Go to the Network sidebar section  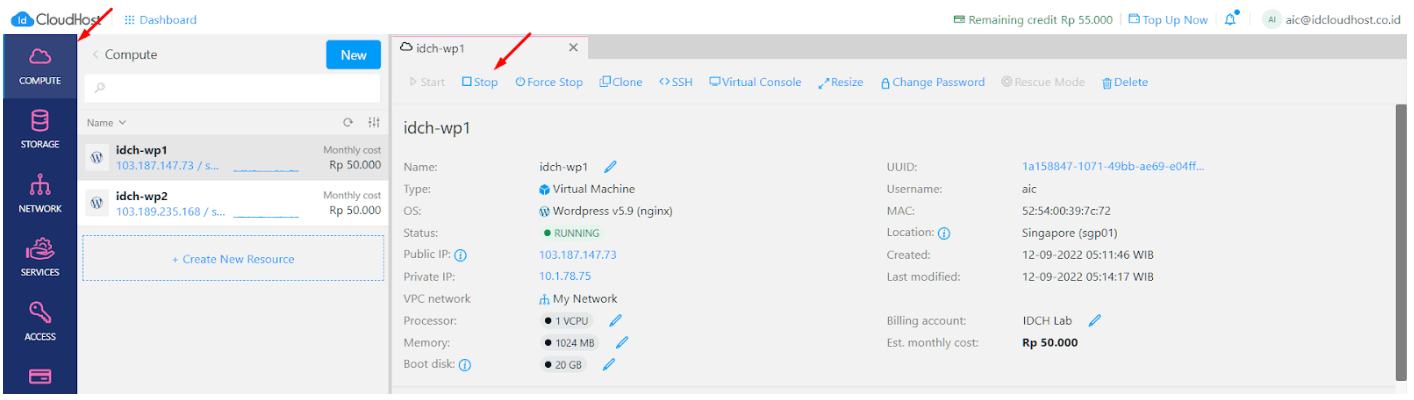tap(40, 194)
